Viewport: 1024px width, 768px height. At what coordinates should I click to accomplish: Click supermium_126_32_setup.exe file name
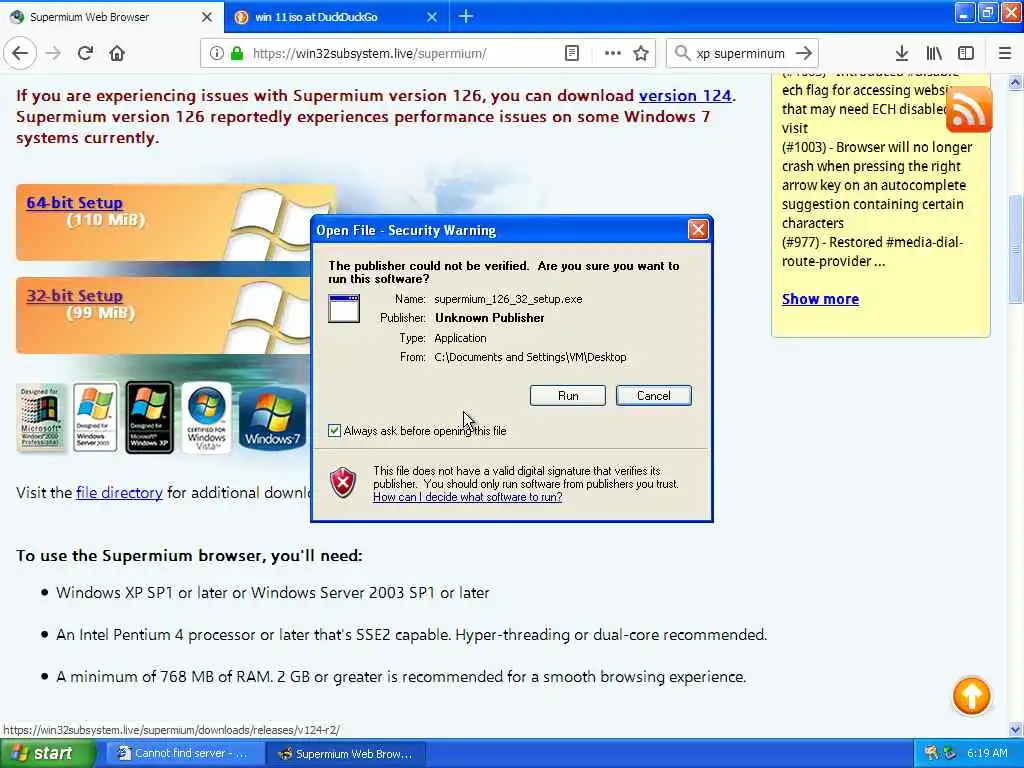[x=508, y=299]
